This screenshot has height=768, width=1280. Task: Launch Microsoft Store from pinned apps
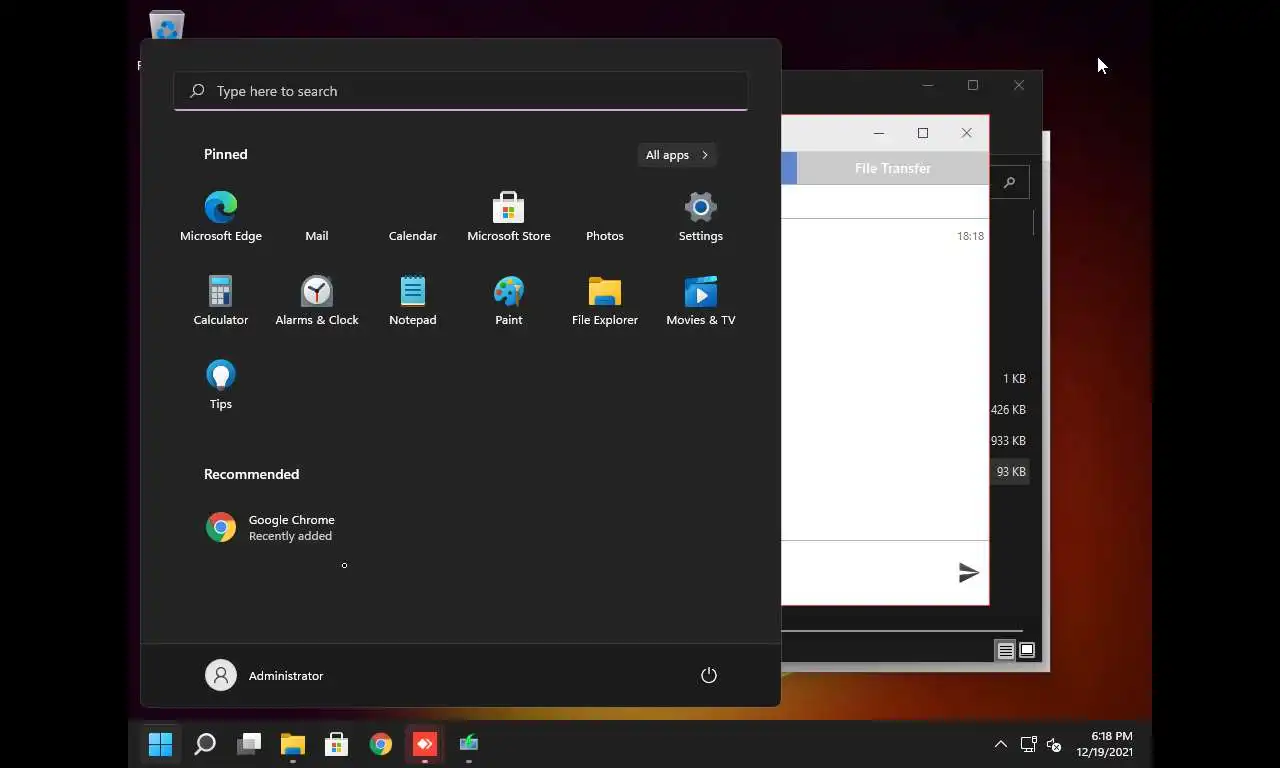509,216
